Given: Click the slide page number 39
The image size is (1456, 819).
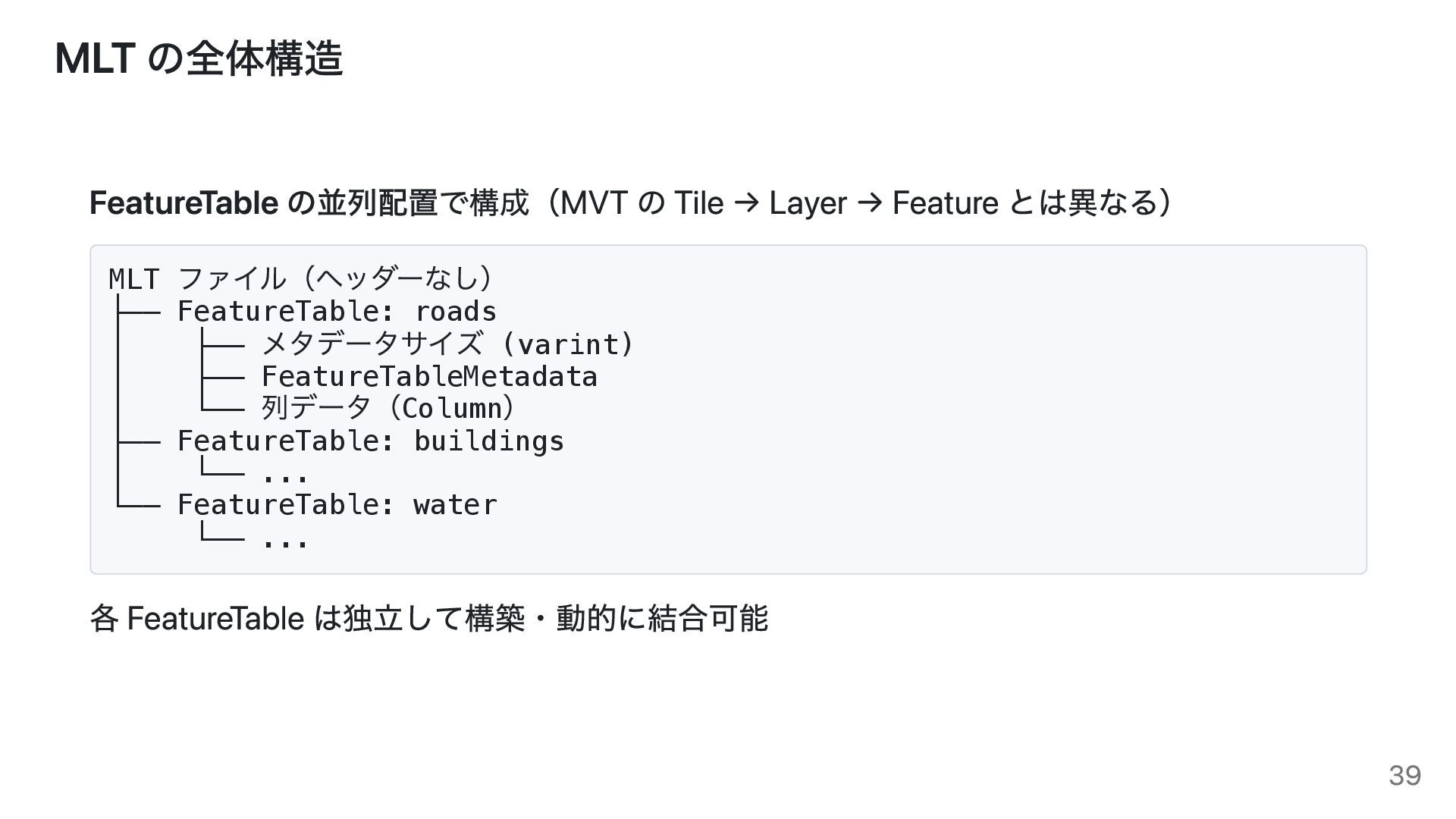Looking at the screenshot, I should (x=1404, y=775).
